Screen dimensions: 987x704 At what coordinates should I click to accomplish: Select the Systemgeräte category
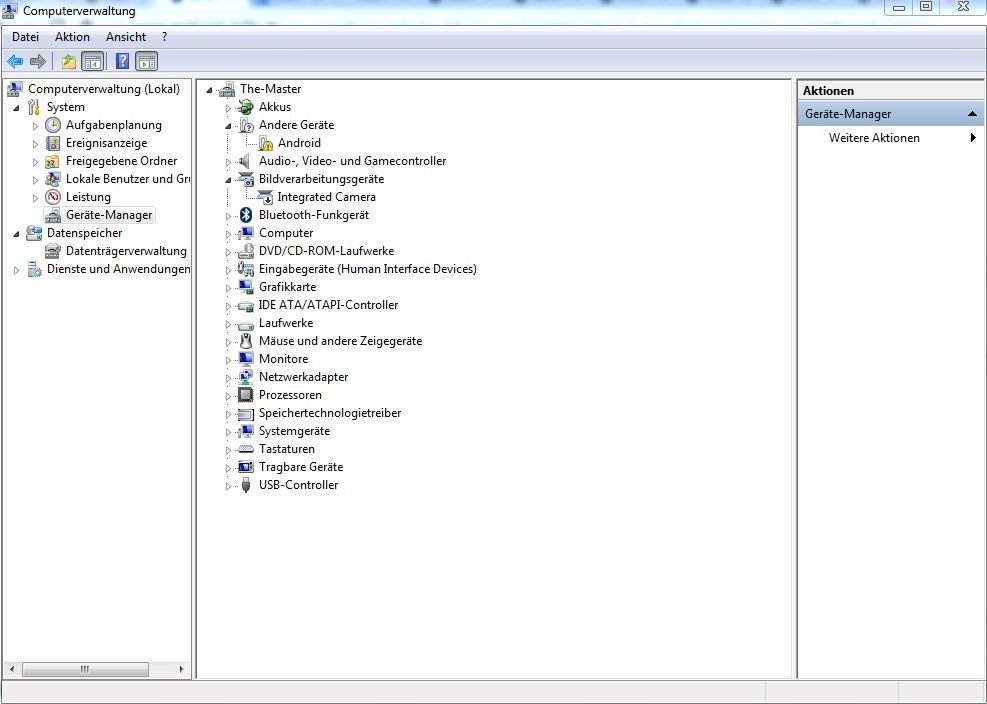tap(295, 431)
